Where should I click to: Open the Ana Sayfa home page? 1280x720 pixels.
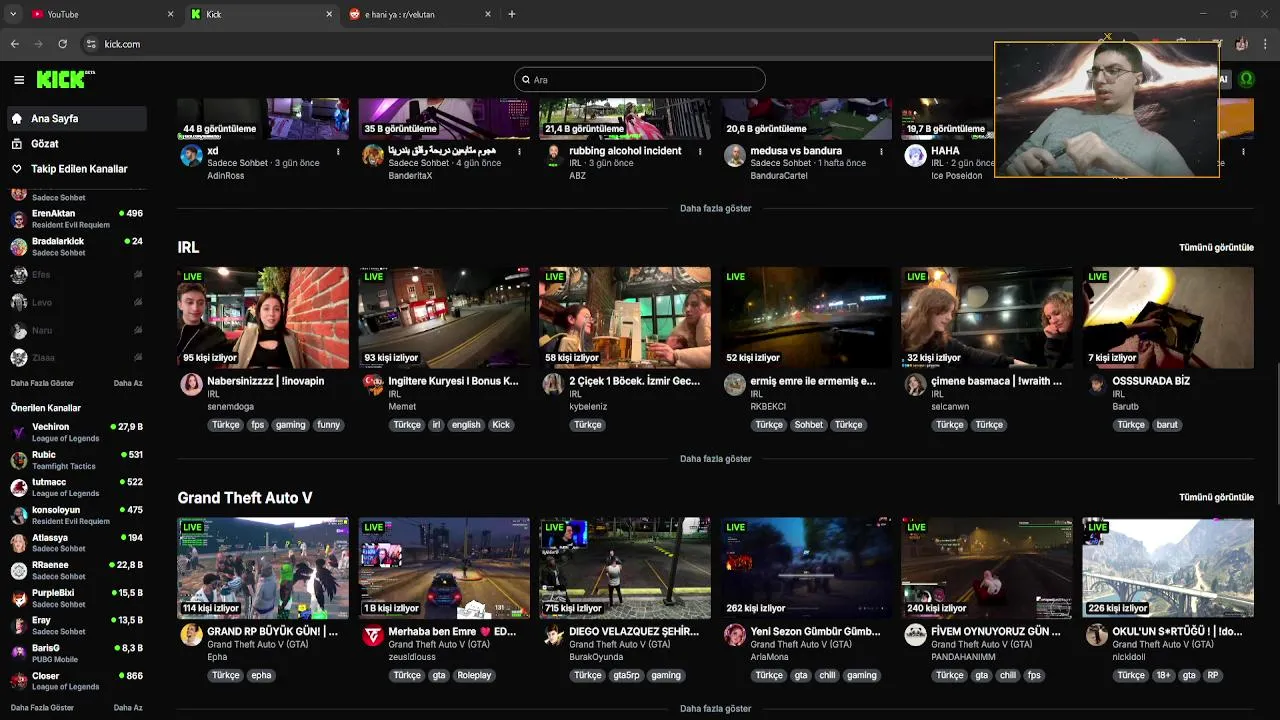tap(76, 118)
